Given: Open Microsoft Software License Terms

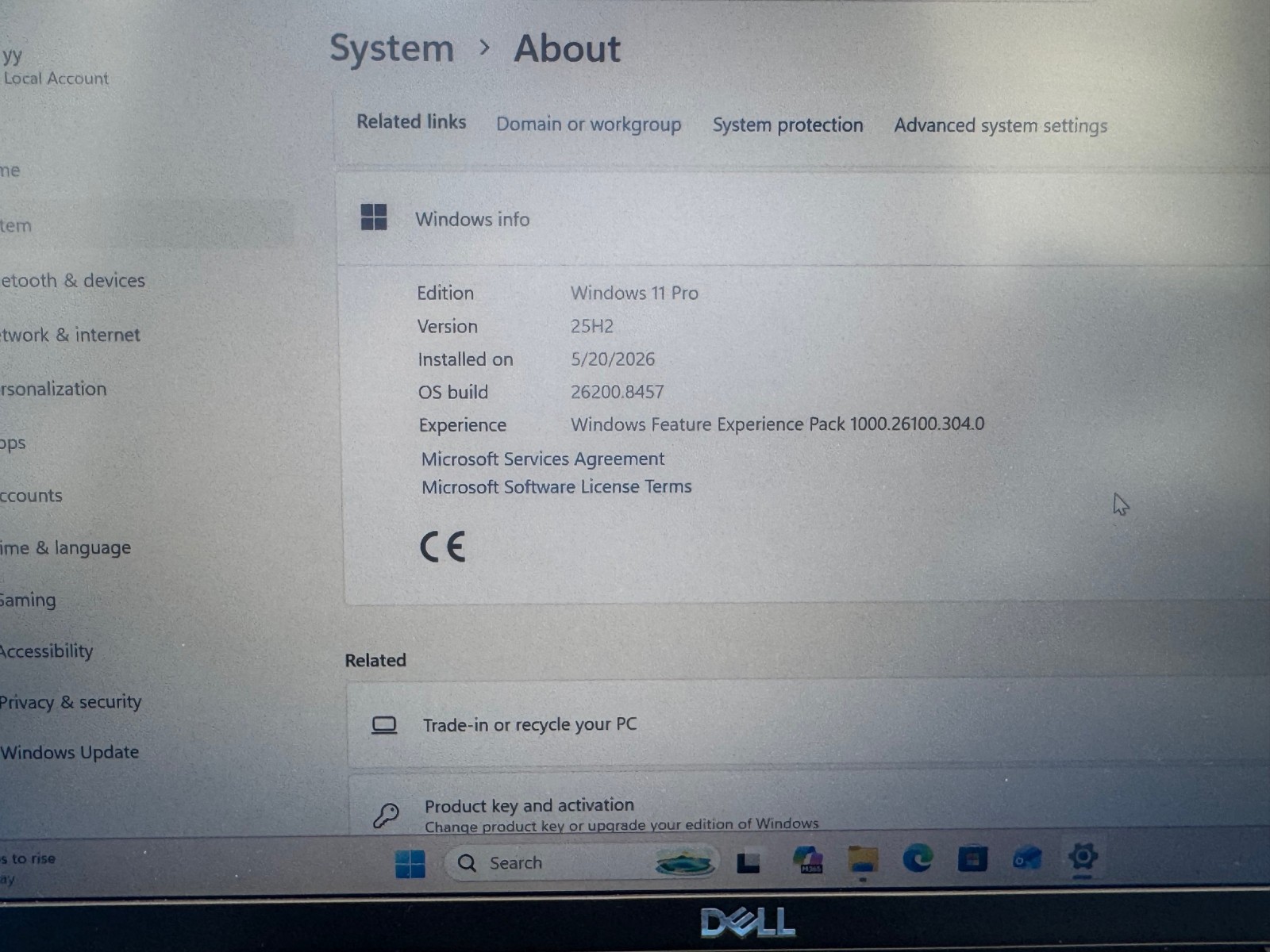Looking at the screenshot, I should pos(556,486).
